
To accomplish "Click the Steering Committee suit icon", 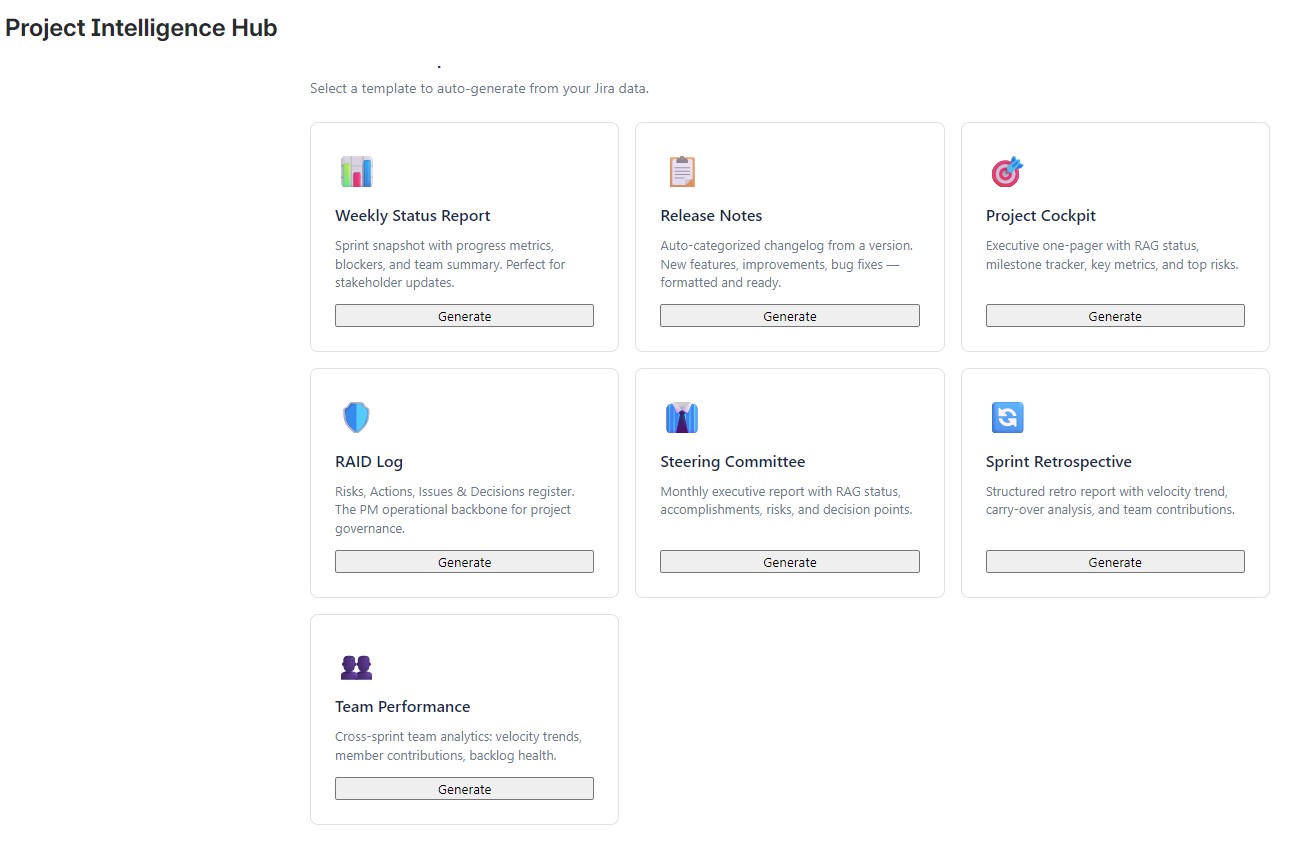I will point(681,417).
